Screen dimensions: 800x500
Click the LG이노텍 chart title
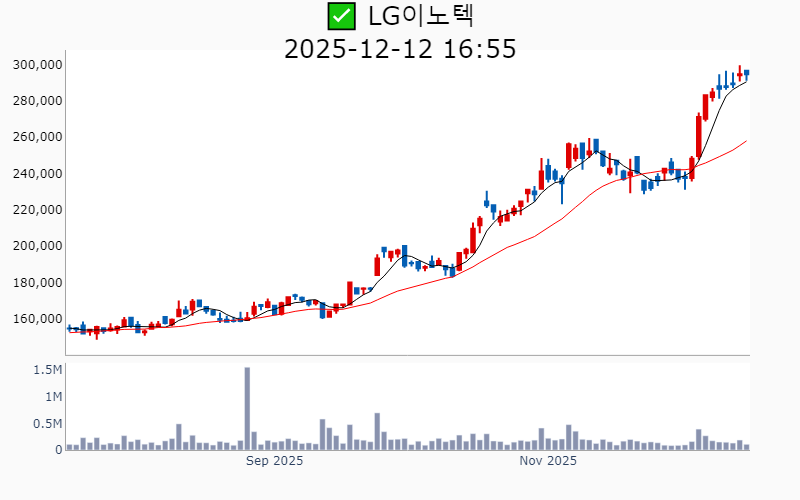[420, 16]
